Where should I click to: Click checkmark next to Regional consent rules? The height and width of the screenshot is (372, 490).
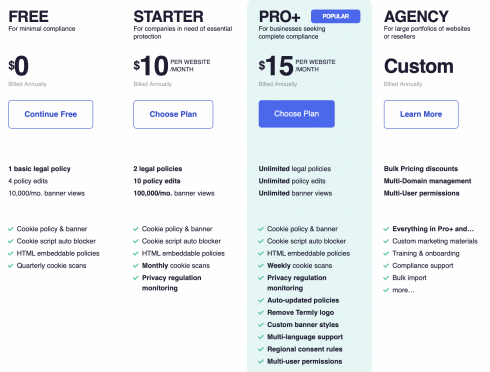coord(261,349)
